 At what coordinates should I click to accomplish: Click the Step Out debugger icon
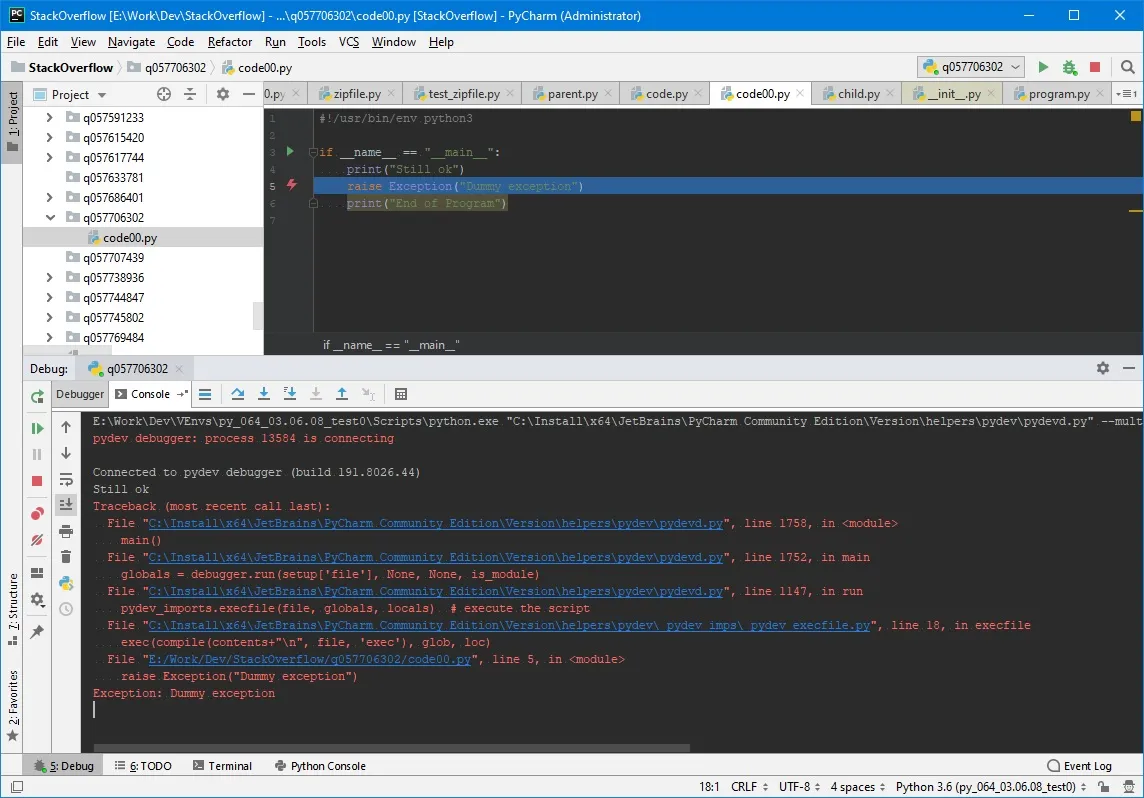[342, 394]
